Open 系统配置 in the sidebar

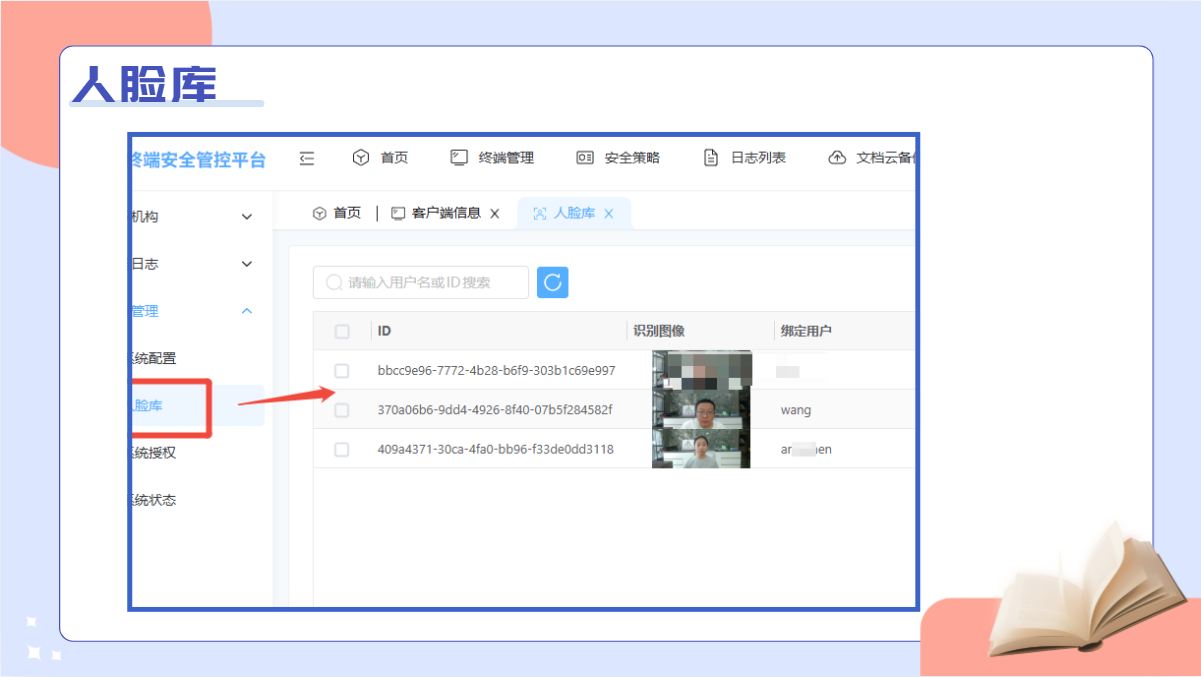click(x=154, y=358)
